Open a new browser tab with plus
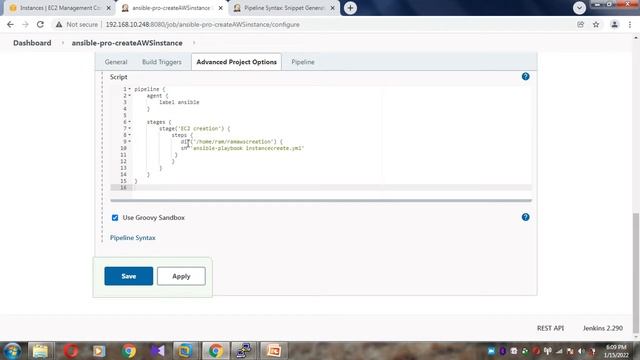 click(350, 8)
